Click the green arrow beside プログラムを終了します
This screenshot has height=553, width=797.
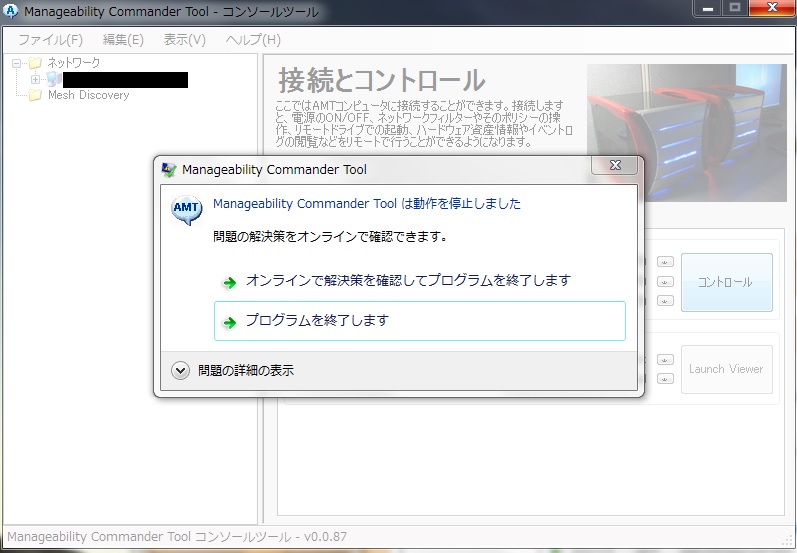click(x=230, y=322)
